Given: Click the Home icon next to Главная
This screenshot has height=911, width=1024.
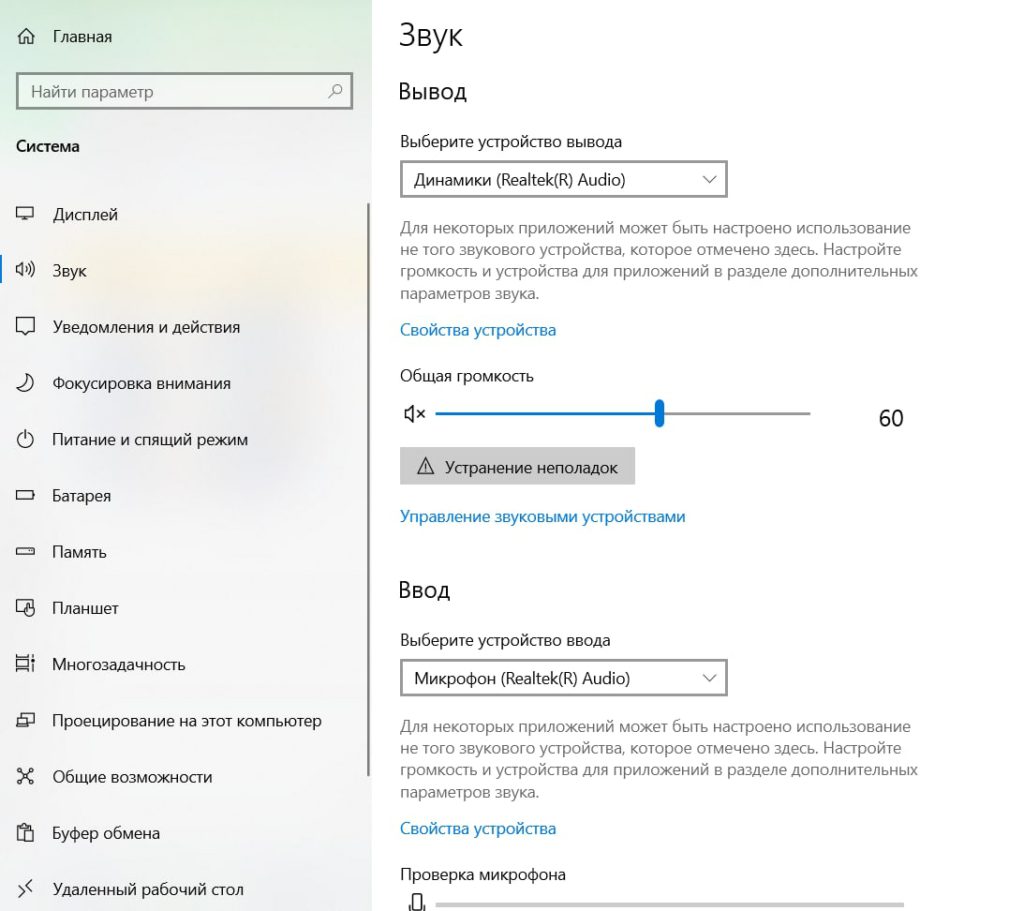Looking at the screenshot, I should coord(26,37).
